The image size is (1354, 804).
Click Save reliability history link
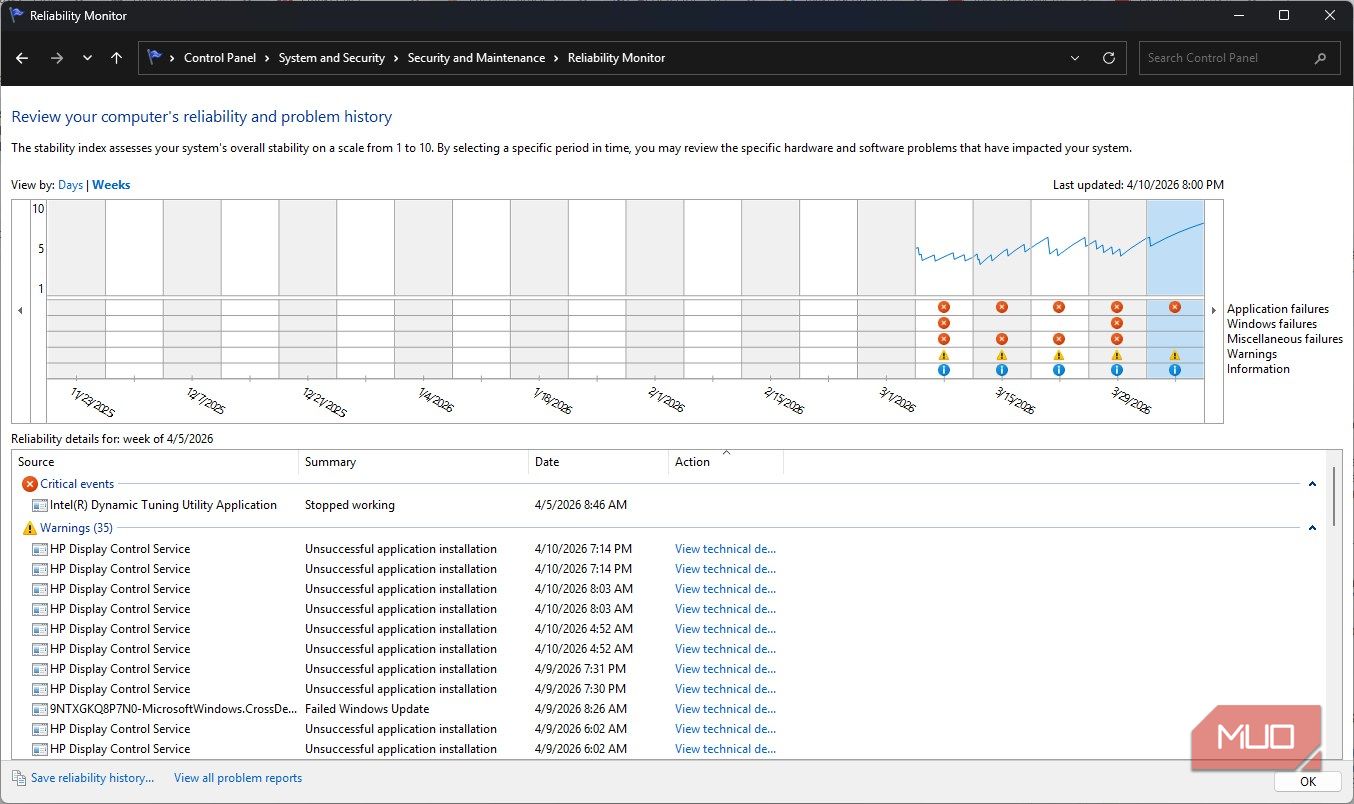(92, 778)
